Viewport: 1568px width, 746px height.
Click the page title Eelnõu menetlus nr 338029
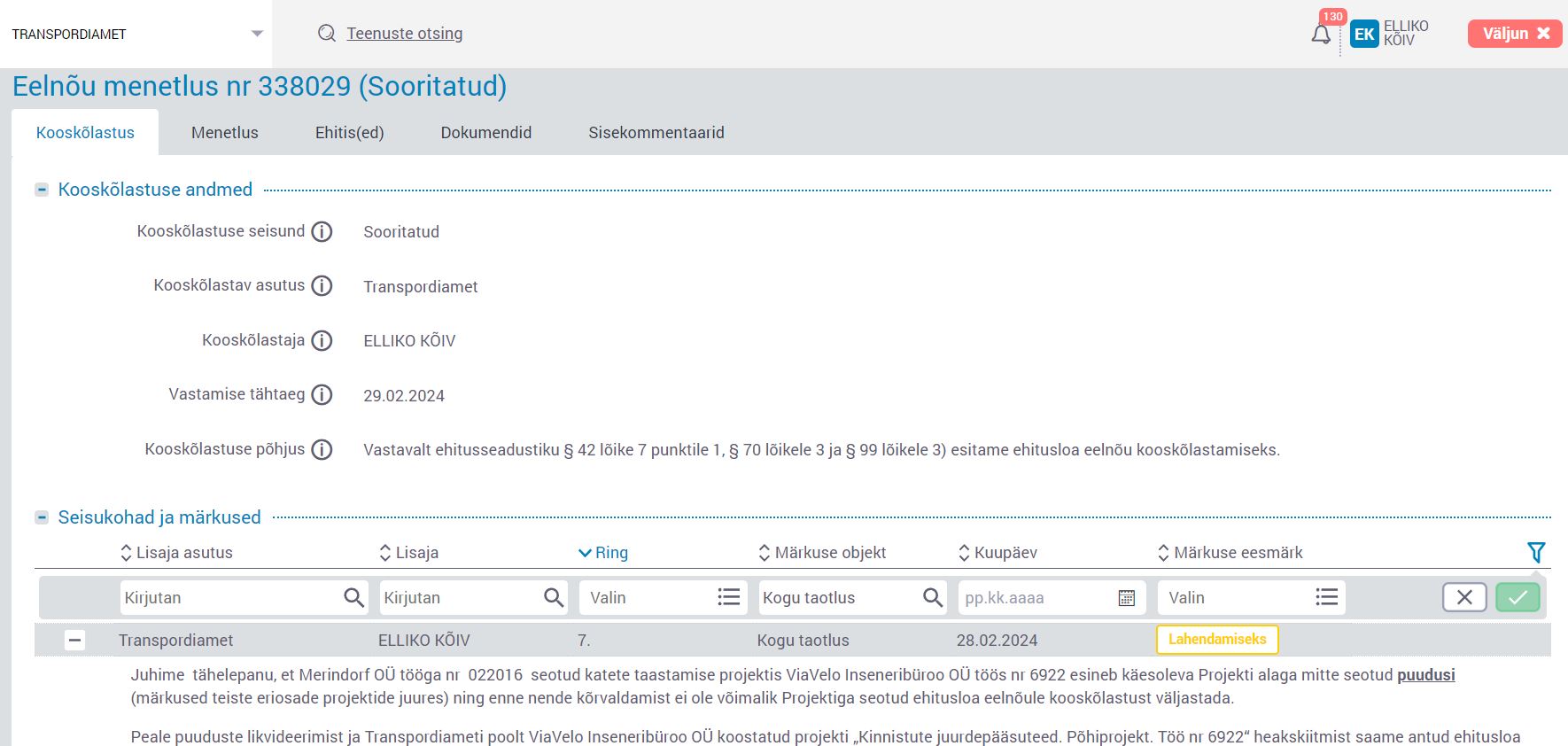point(260,86)
